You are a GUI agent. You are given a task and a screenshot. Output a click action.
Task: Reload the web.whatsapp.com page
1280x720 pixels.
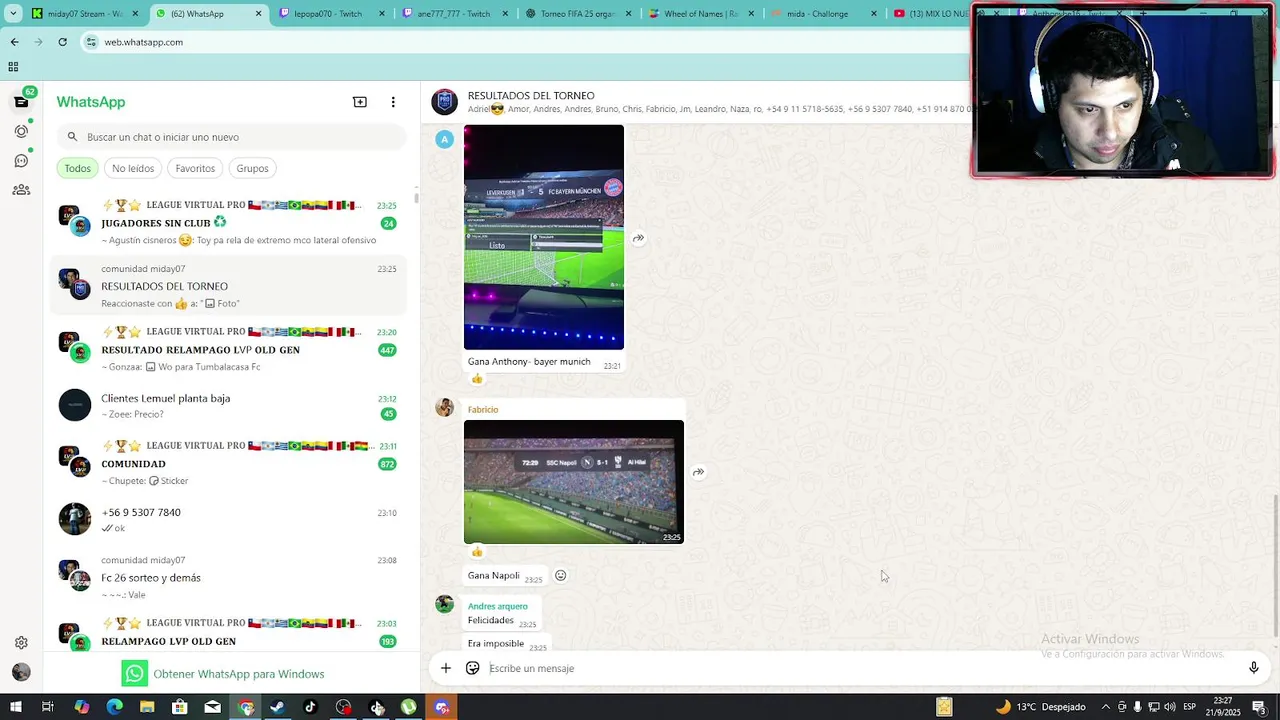[x=62, y=42]
